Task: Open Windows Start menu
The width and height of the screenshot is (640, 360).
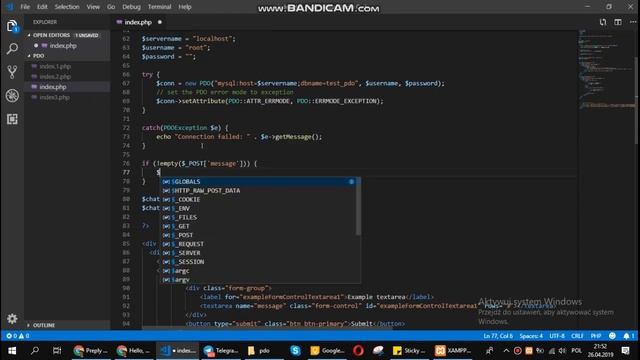Action: point(12,351)
